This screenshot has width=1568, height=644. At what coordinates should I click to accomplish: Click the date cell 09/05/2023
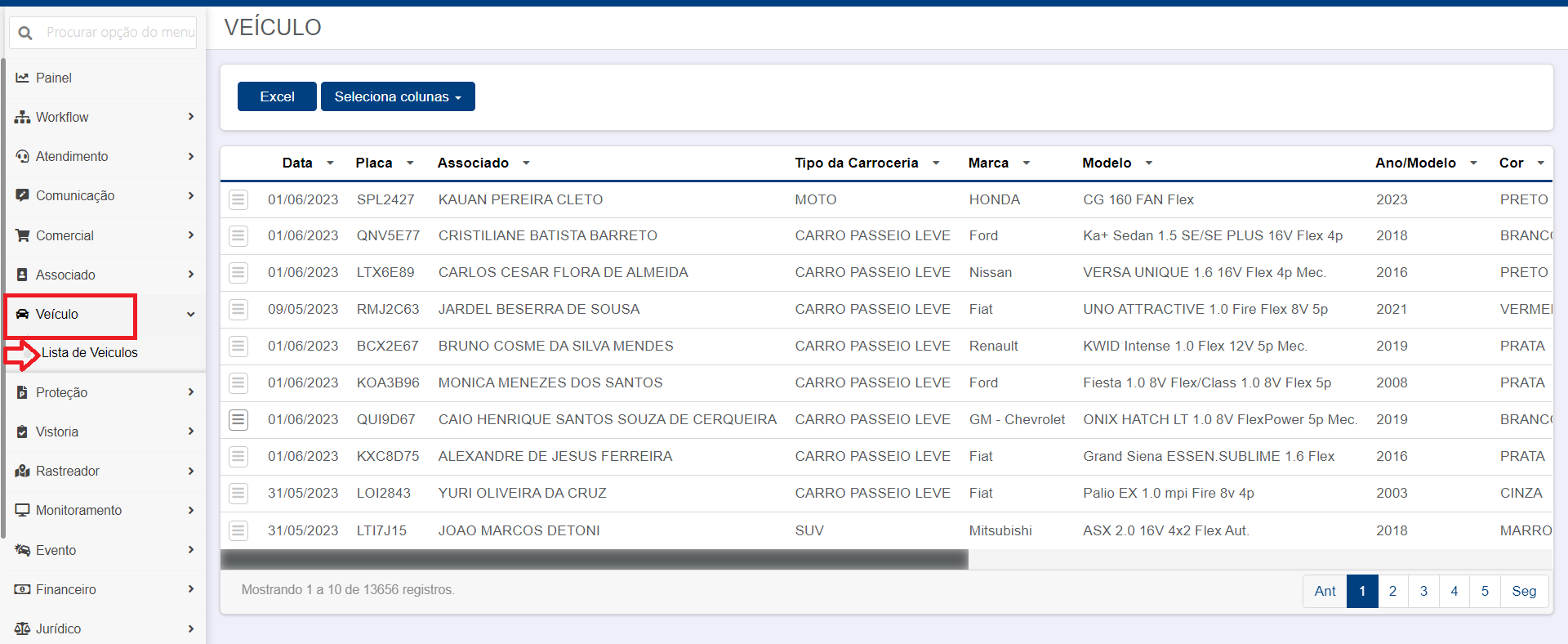303,309
